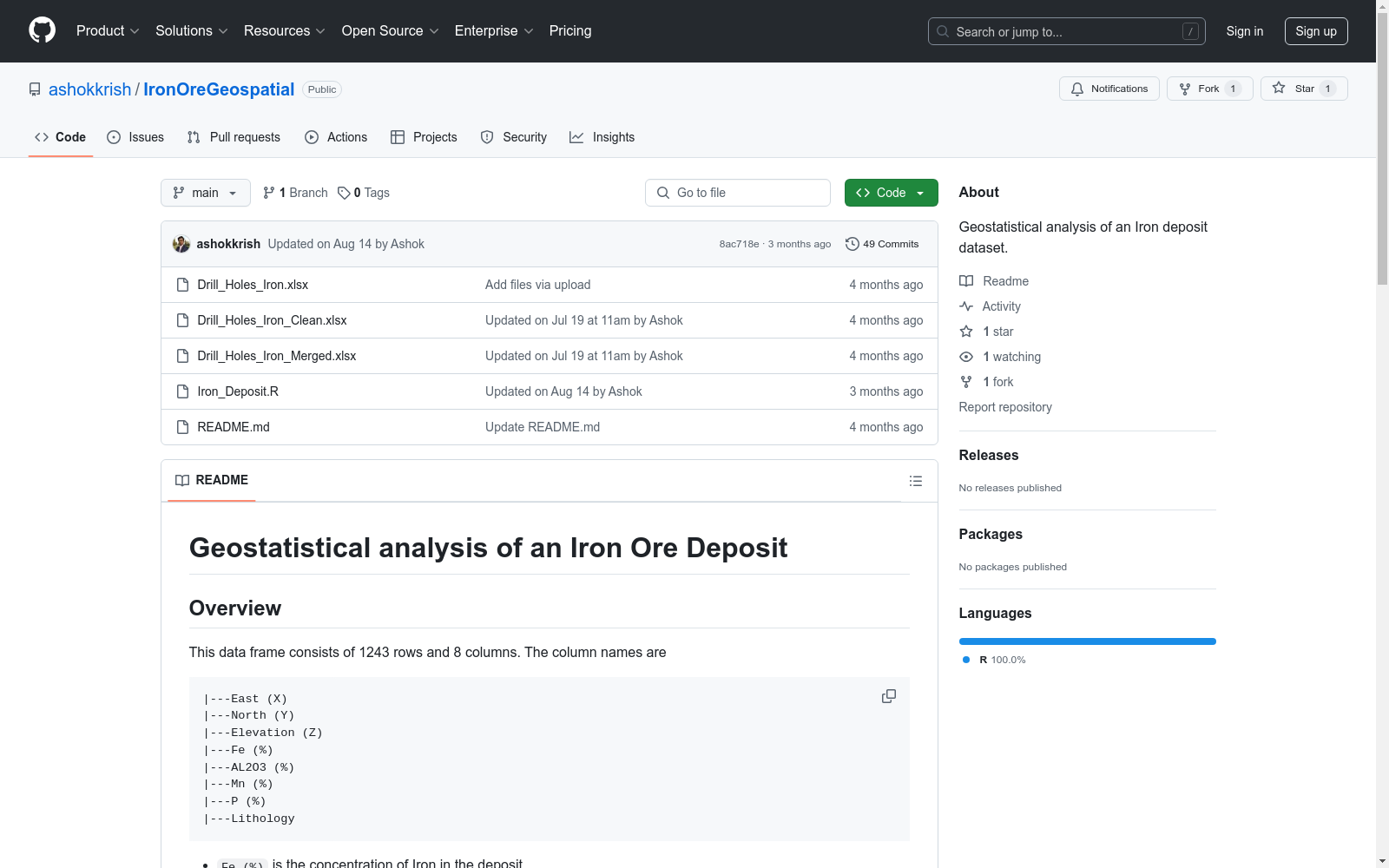Click the eye icon beside '1 watching'

click(x=966, y=357)
